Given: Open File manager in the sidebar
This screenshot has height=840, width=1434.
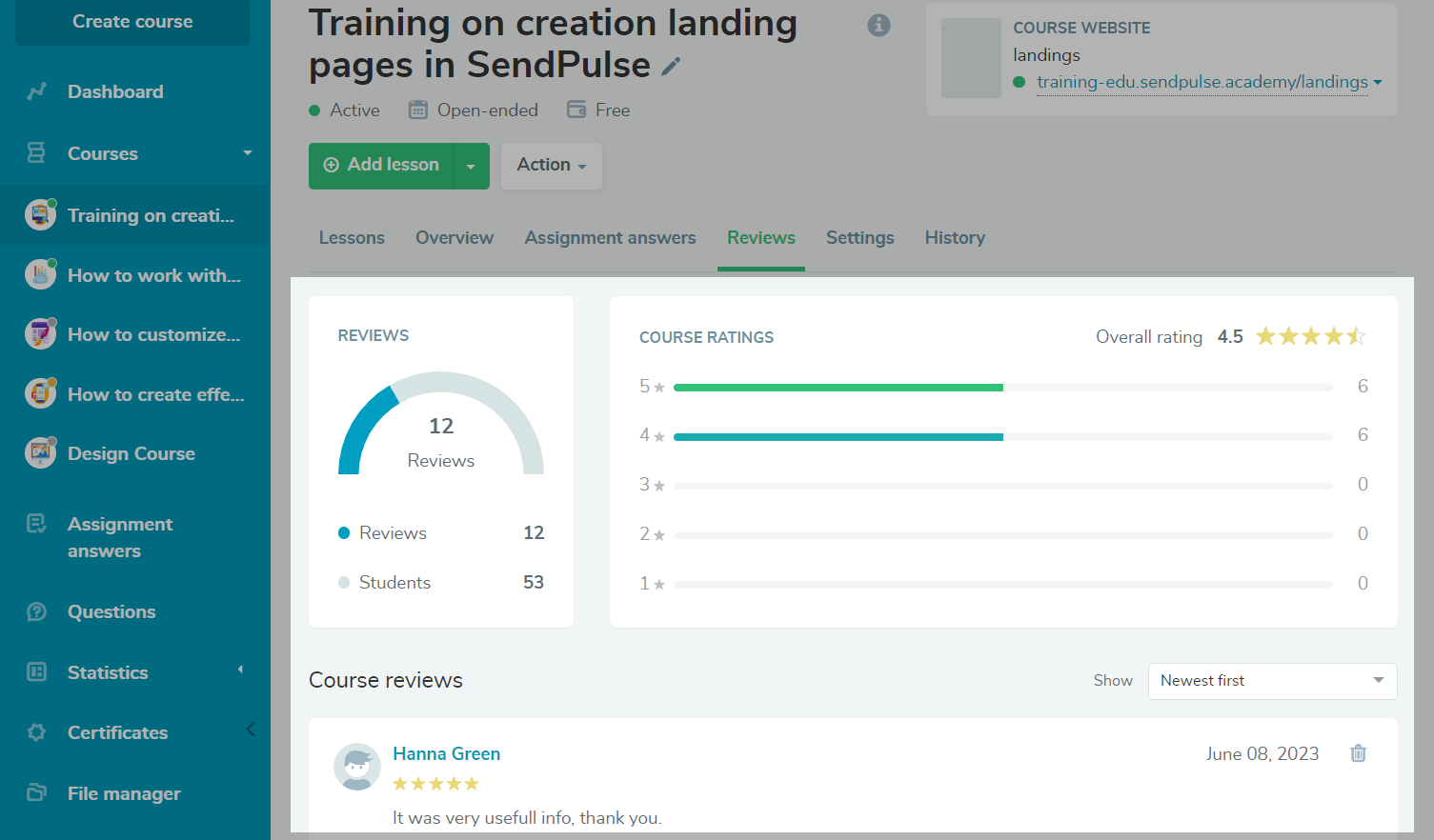Looking at the screenshot, I should pos(124,793).
